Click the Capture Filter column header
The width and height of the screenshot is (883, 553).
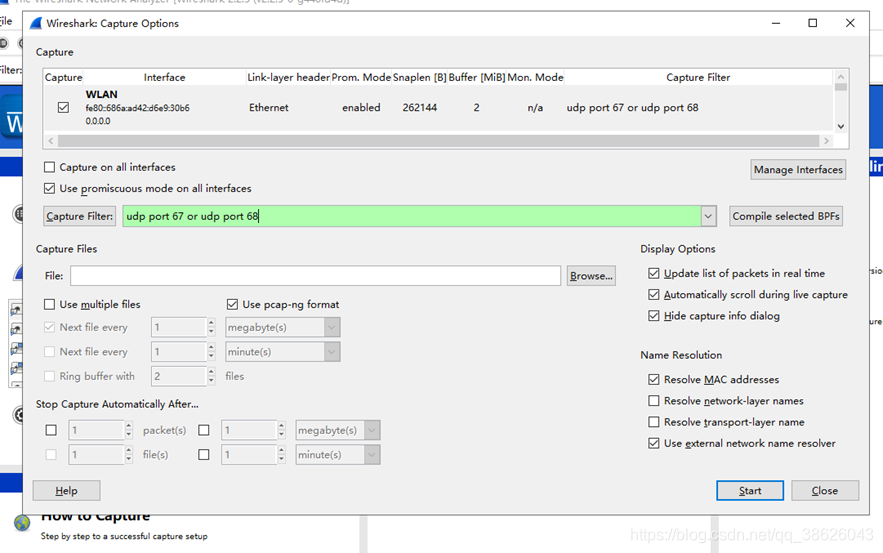point(698,77)
